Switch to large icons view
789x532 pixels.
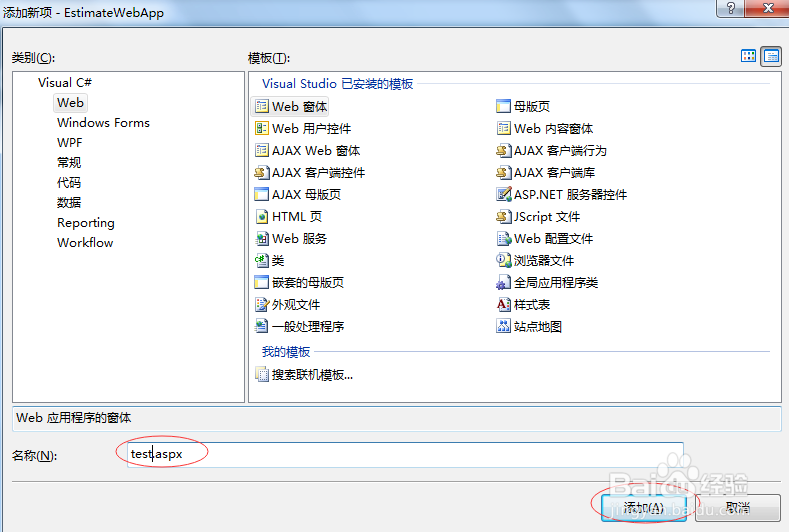pos(748,56)
